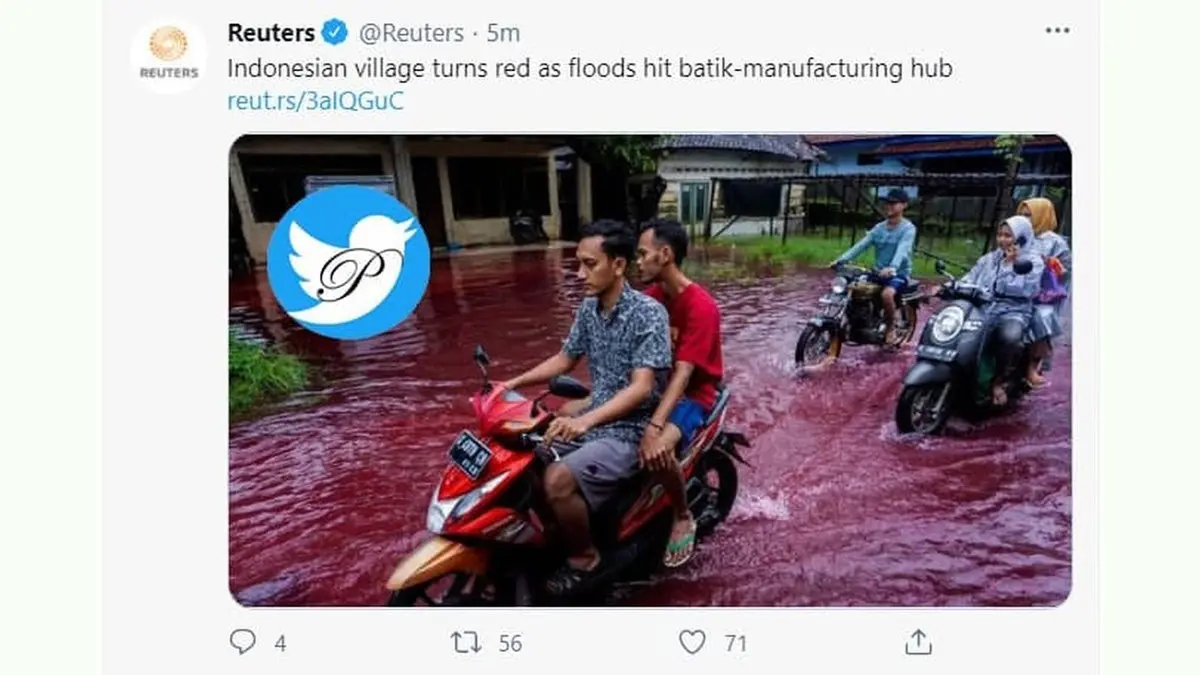
Task: Retweet the Reuters post
Action: pos(466,642)
